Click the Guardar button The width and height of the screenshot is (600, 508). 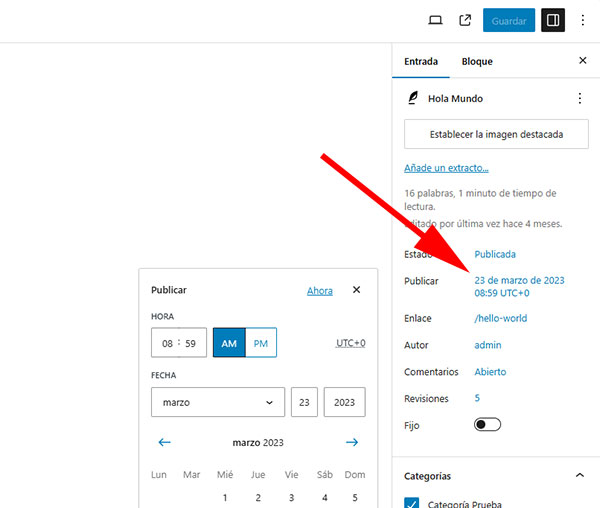tap(509, 20)
